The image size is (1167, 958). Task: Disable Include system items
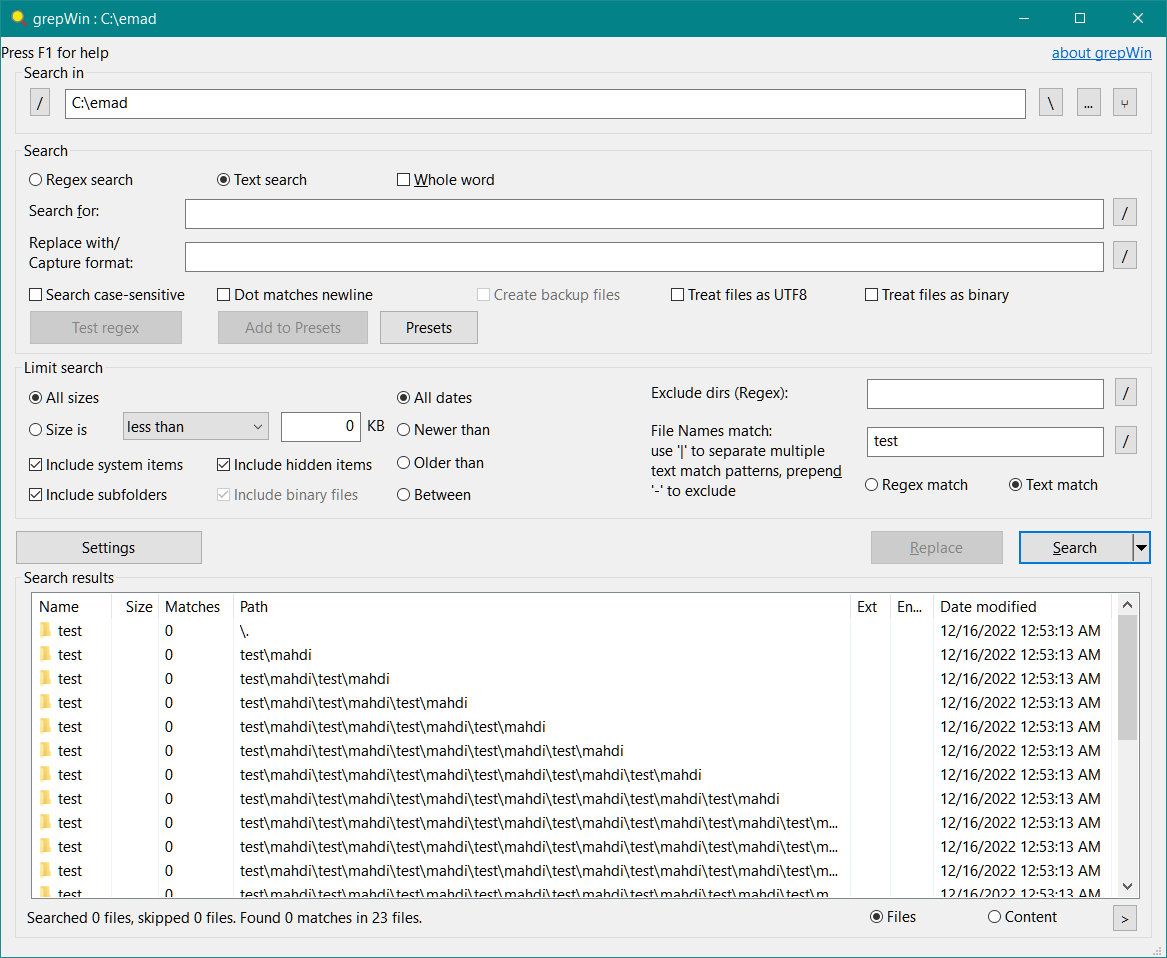(x=35, y=464)
